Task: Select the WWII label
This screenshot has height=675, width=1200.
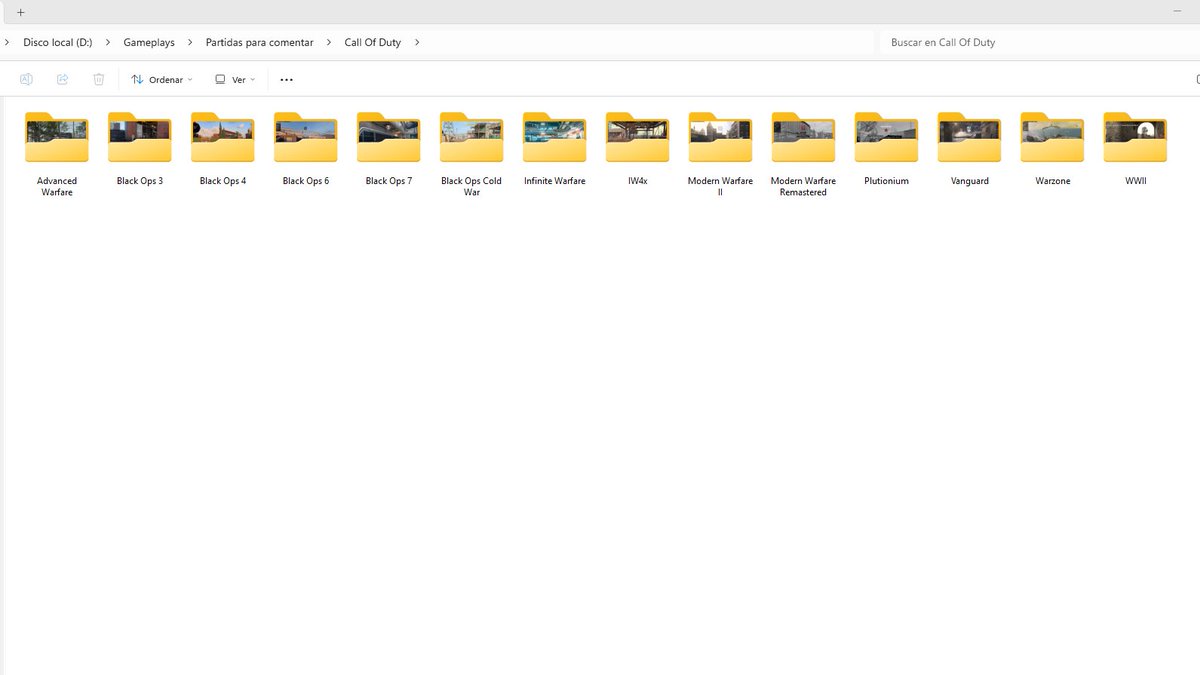Action: [x=1136, y=181]
